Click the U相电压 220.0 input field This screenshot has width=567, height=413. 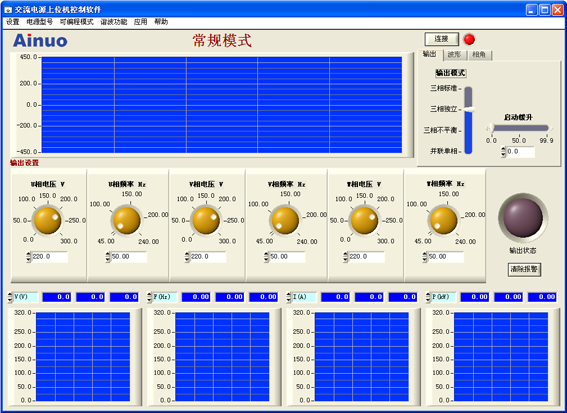coord(50,257)
